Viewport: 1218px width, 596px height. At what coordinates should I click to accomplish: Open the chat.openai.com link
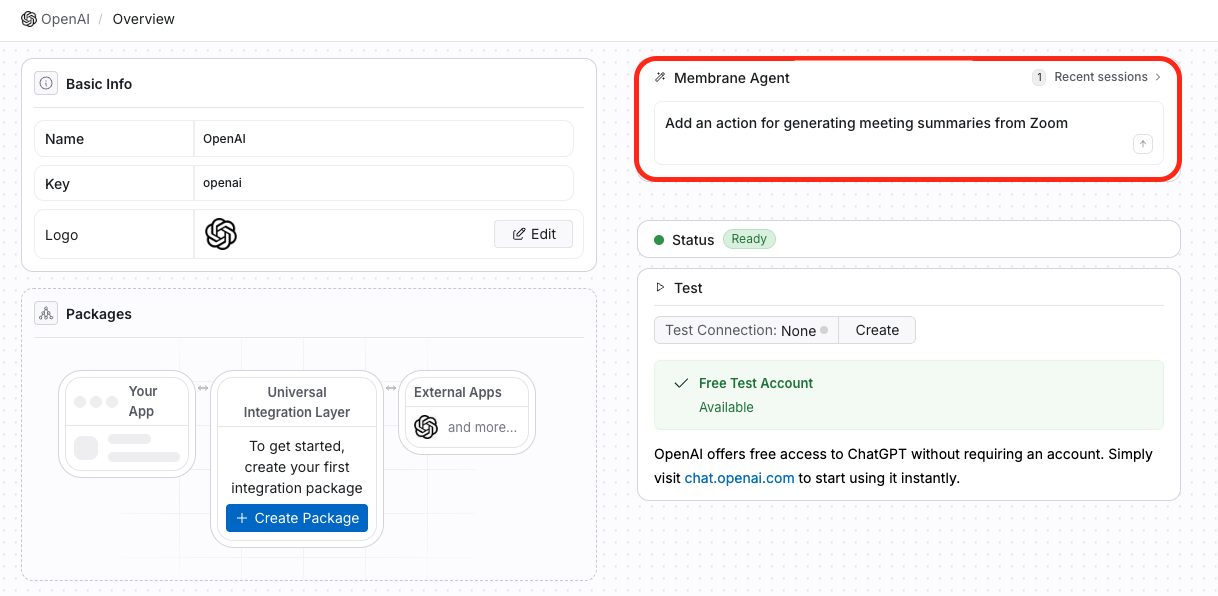(x=739, y=478)
